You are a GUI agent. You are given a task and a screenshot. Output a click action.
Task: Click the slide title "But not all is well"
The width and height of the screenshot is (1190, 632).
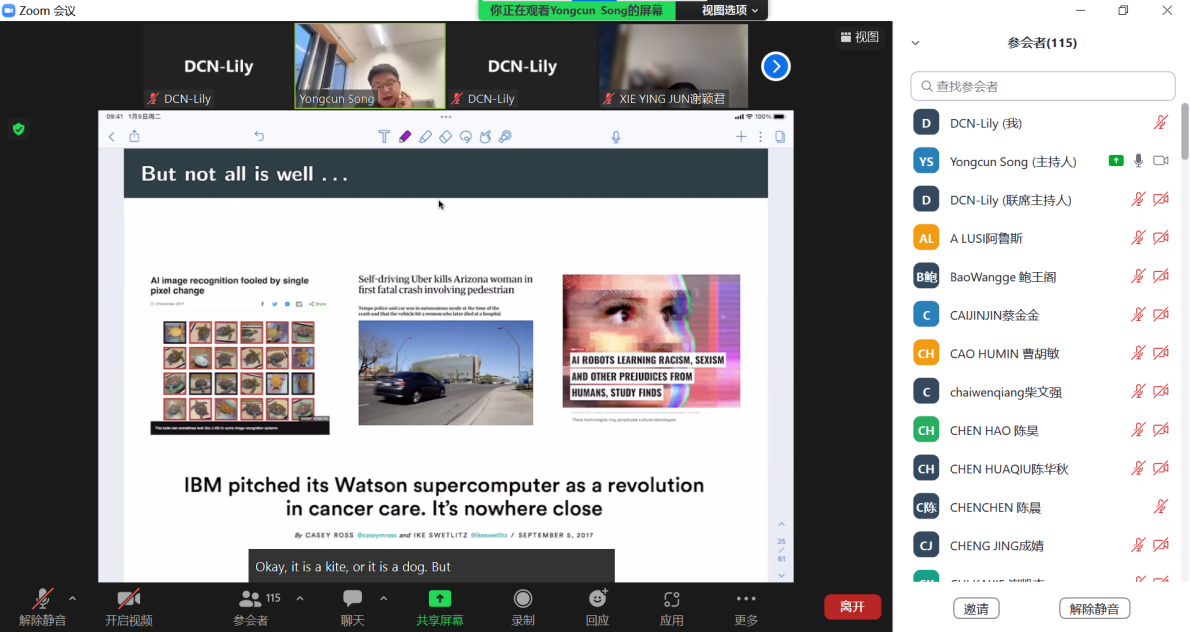[244, 174]
